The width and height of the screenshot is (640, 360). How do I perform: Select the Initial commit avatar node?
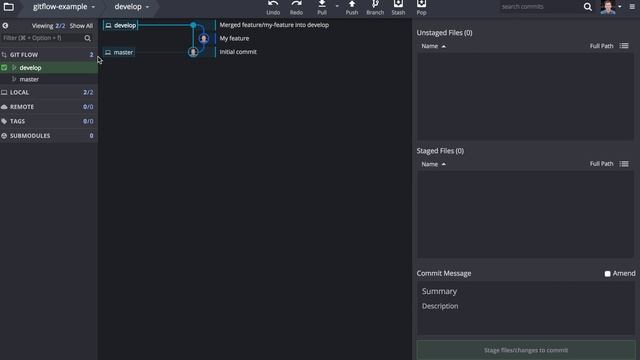193,52
